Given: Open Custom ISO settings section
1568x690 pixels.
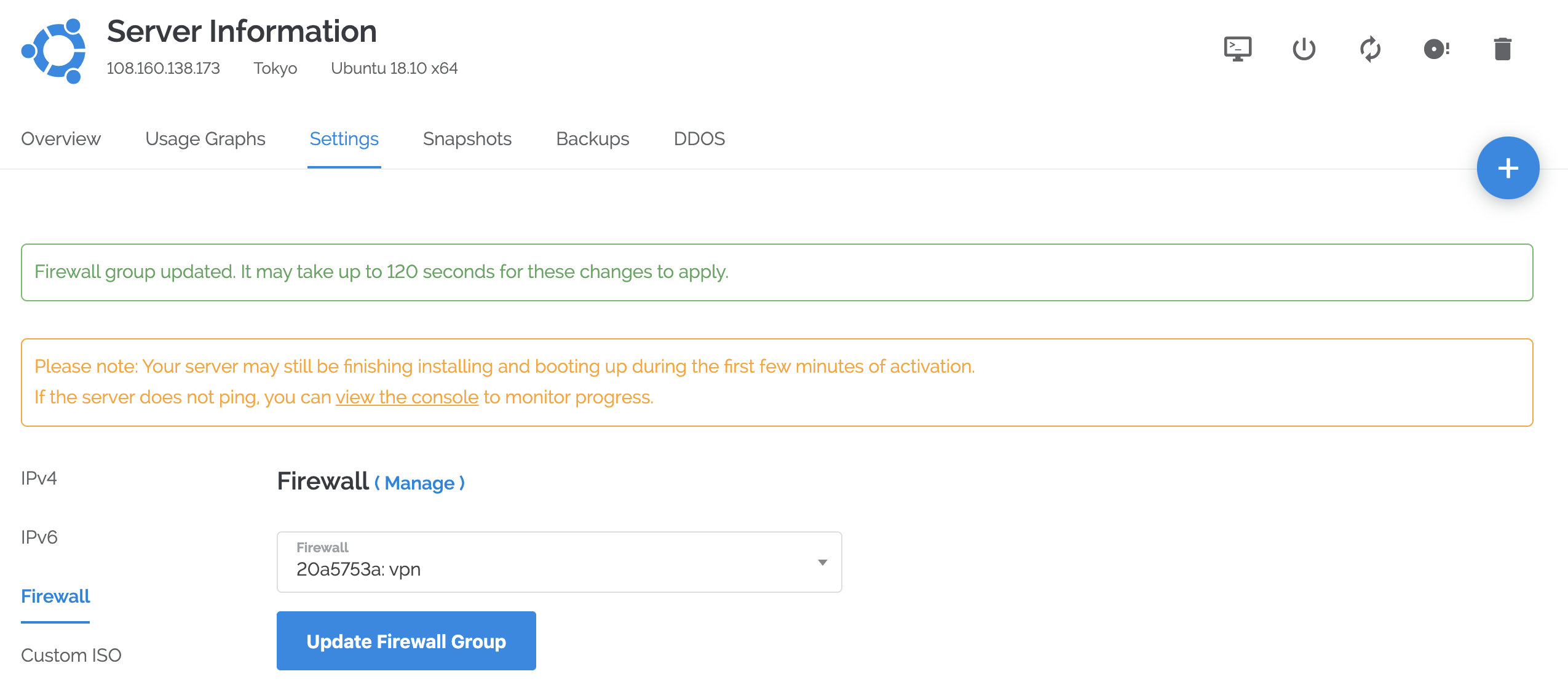Looking at the screenshot, I should pyautogui.click(x=71, y=655).
